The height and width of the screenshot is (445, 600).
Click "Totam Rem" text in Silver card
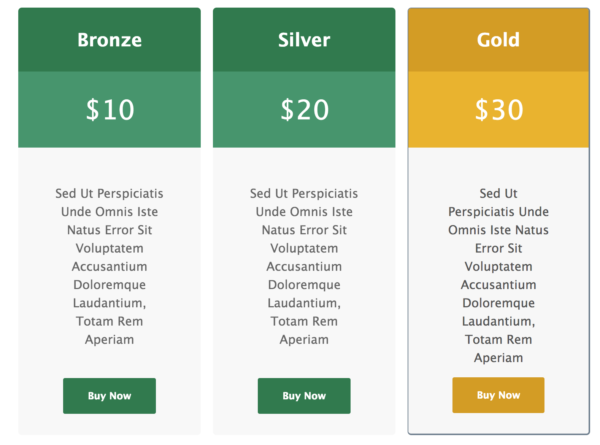(304, 321)
